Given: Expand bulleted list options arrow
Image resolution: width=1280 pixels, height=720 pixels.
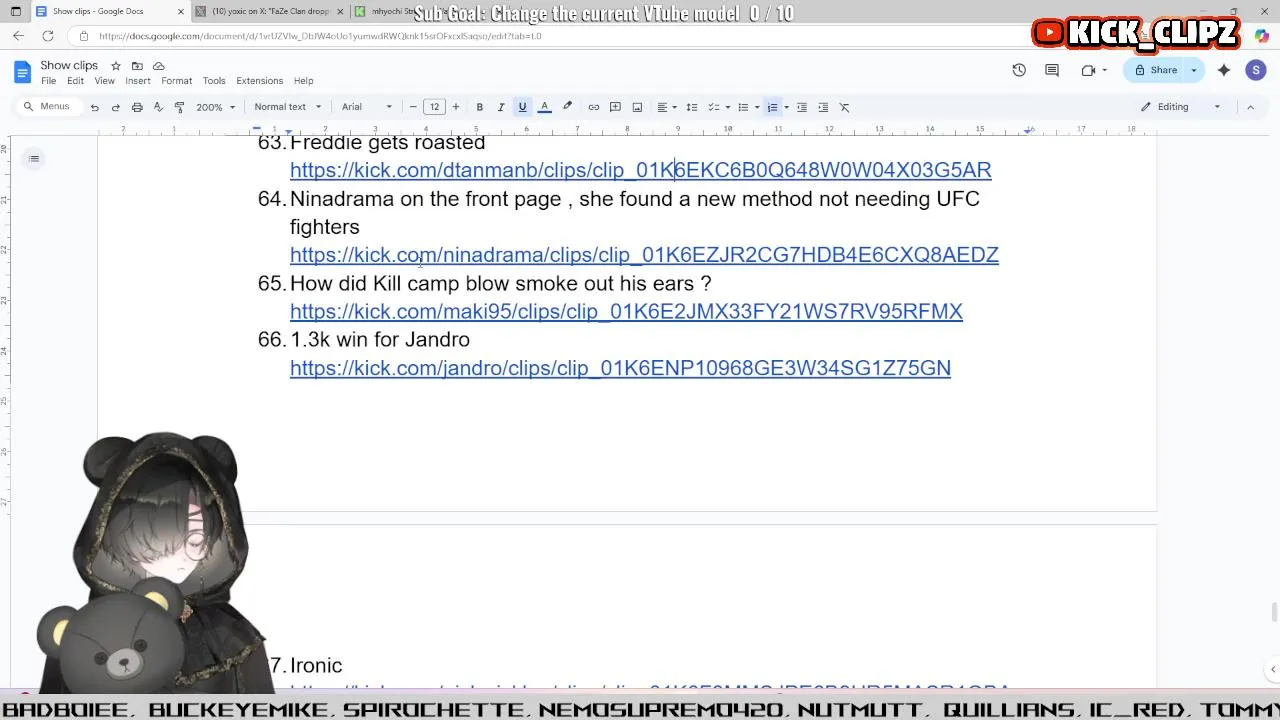Looking at the screenshot, I should point(756,107).
